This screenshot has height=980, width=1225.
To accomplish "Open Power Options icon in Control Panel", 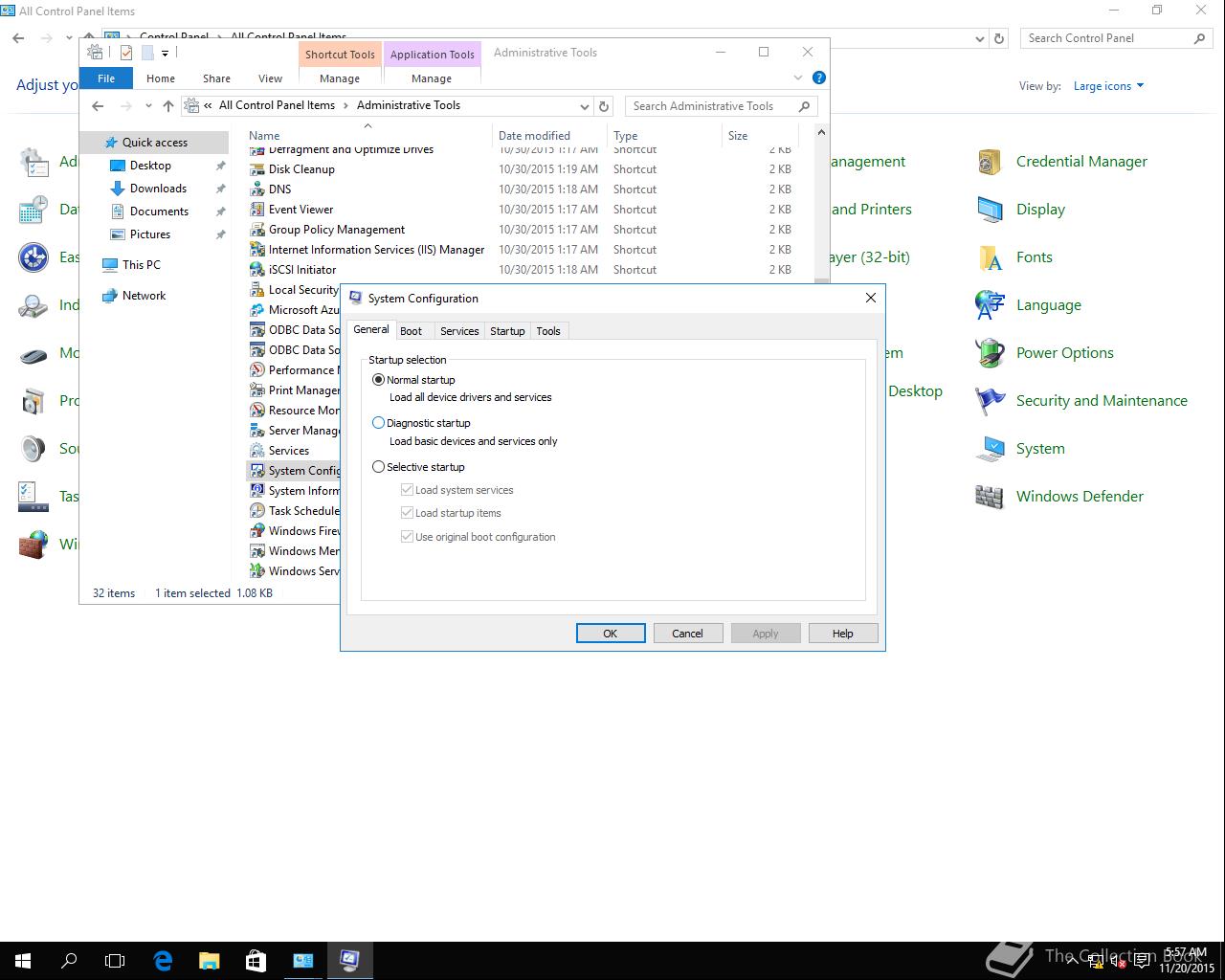I will coord(990,353).
